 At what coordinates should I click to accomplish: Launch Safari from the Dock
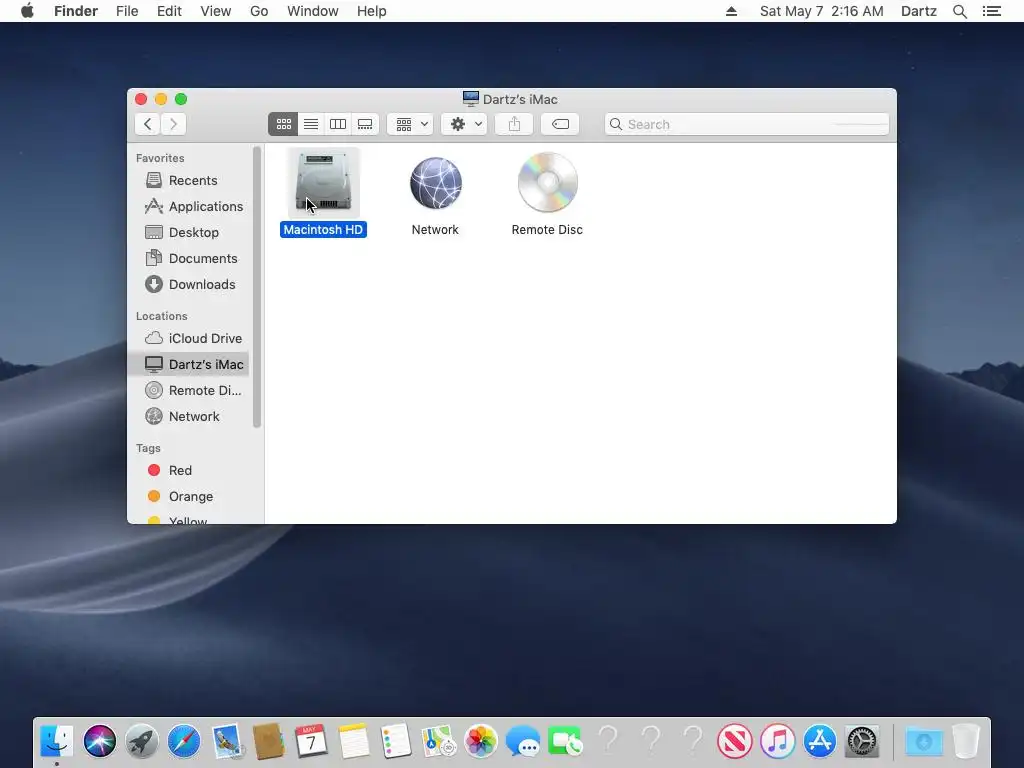pos(184,741)
